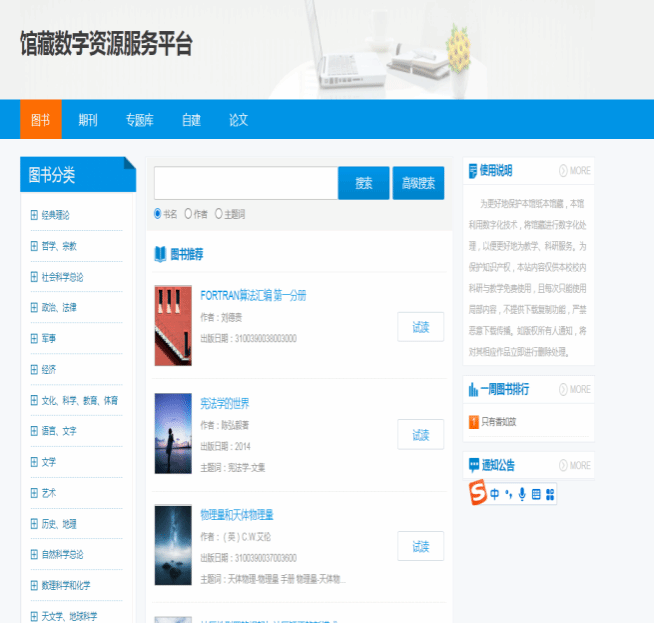
Task: Click the Sogou input method logo icon
Action: coord(478,493)
